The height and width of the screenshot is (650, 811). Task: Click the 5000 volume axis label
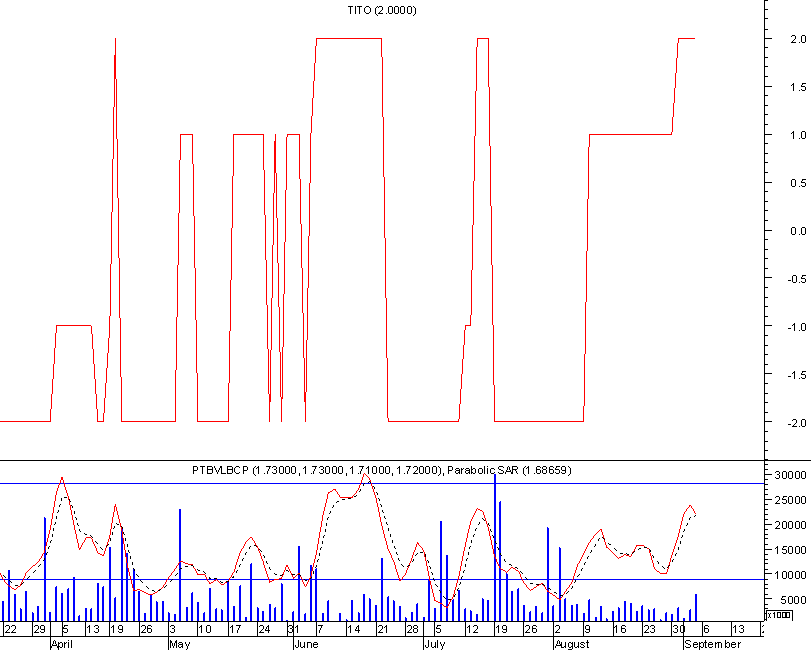[793, 600]
